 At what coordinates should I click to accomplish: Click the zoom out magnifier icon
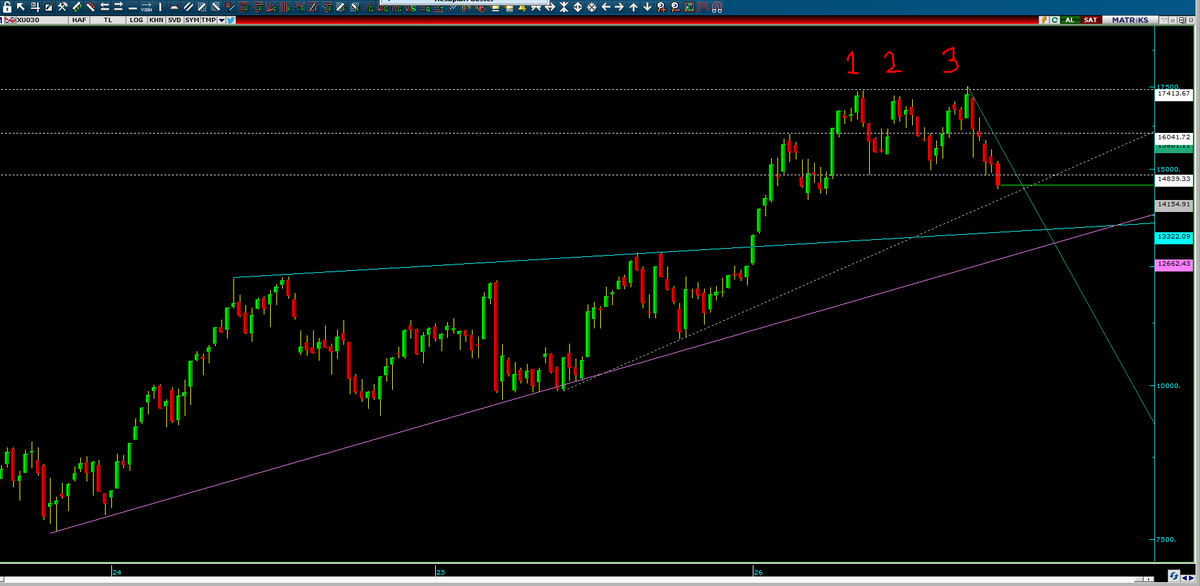pyautogui.click(x=675, y=7)
